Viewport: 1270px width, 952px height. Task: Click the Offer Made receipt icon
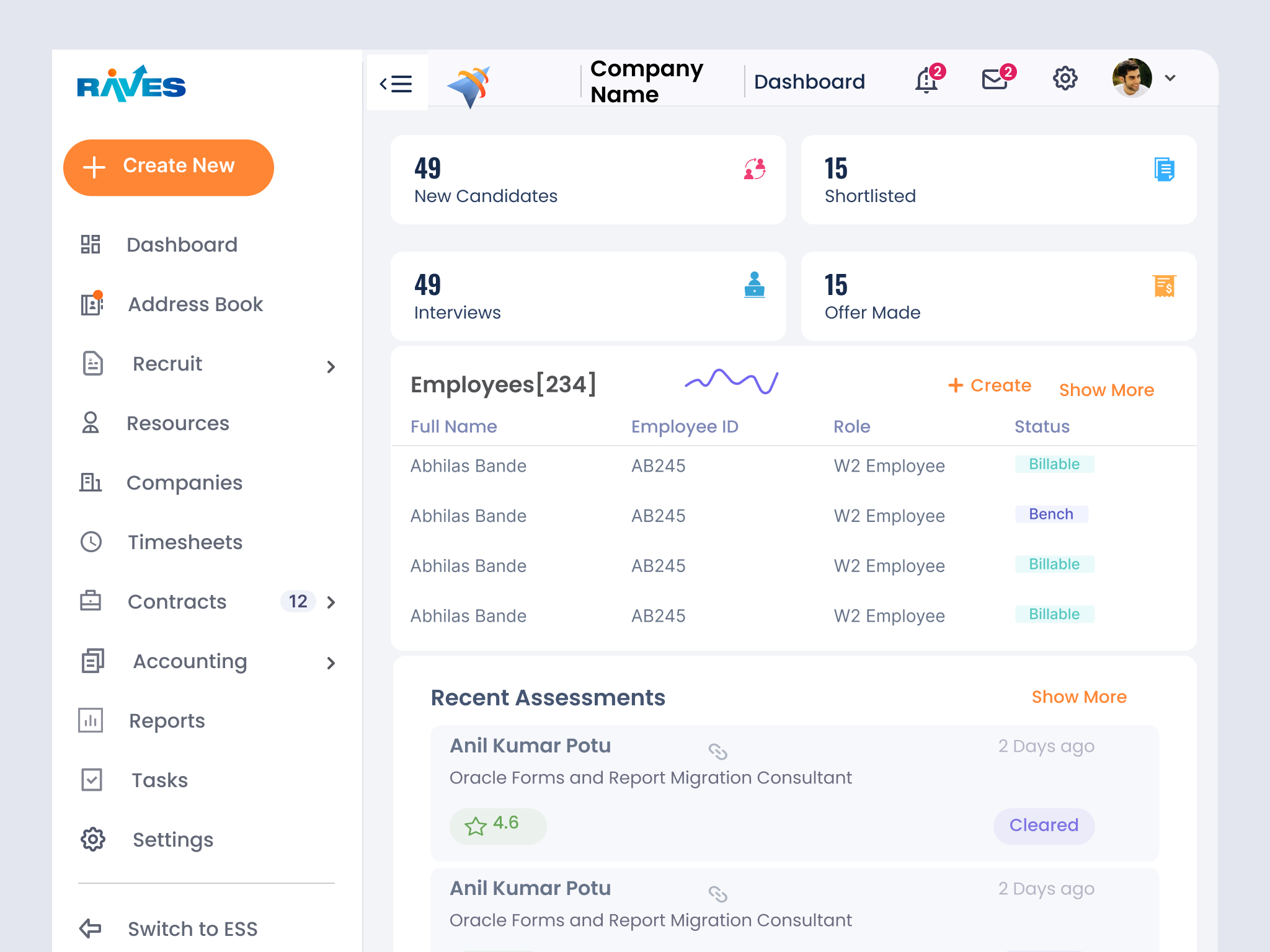coord(1165,286)
